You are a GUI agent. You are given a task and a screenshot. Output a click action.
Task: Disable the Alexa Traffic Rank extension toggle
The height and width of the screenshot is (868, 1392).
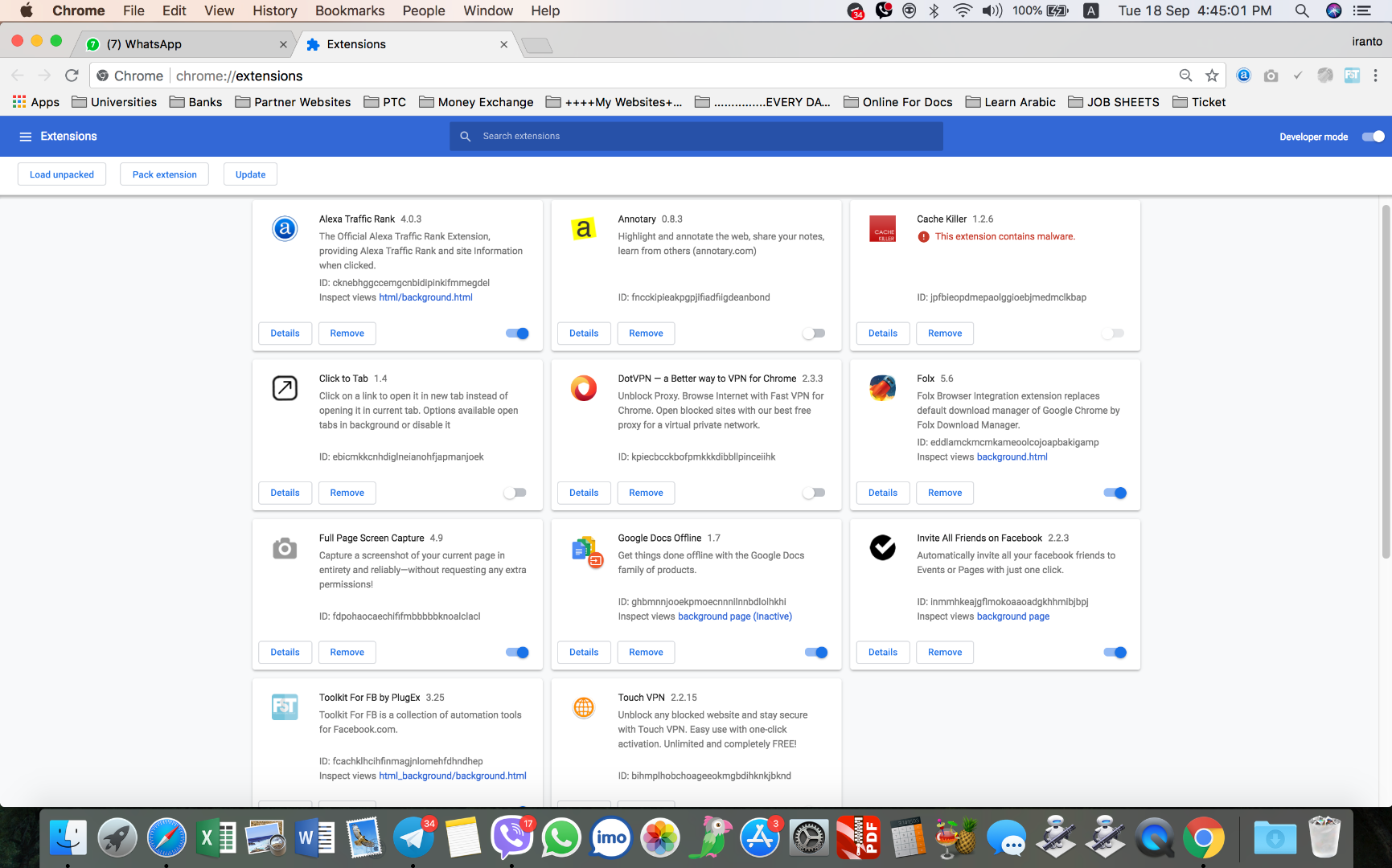(517, 334)
